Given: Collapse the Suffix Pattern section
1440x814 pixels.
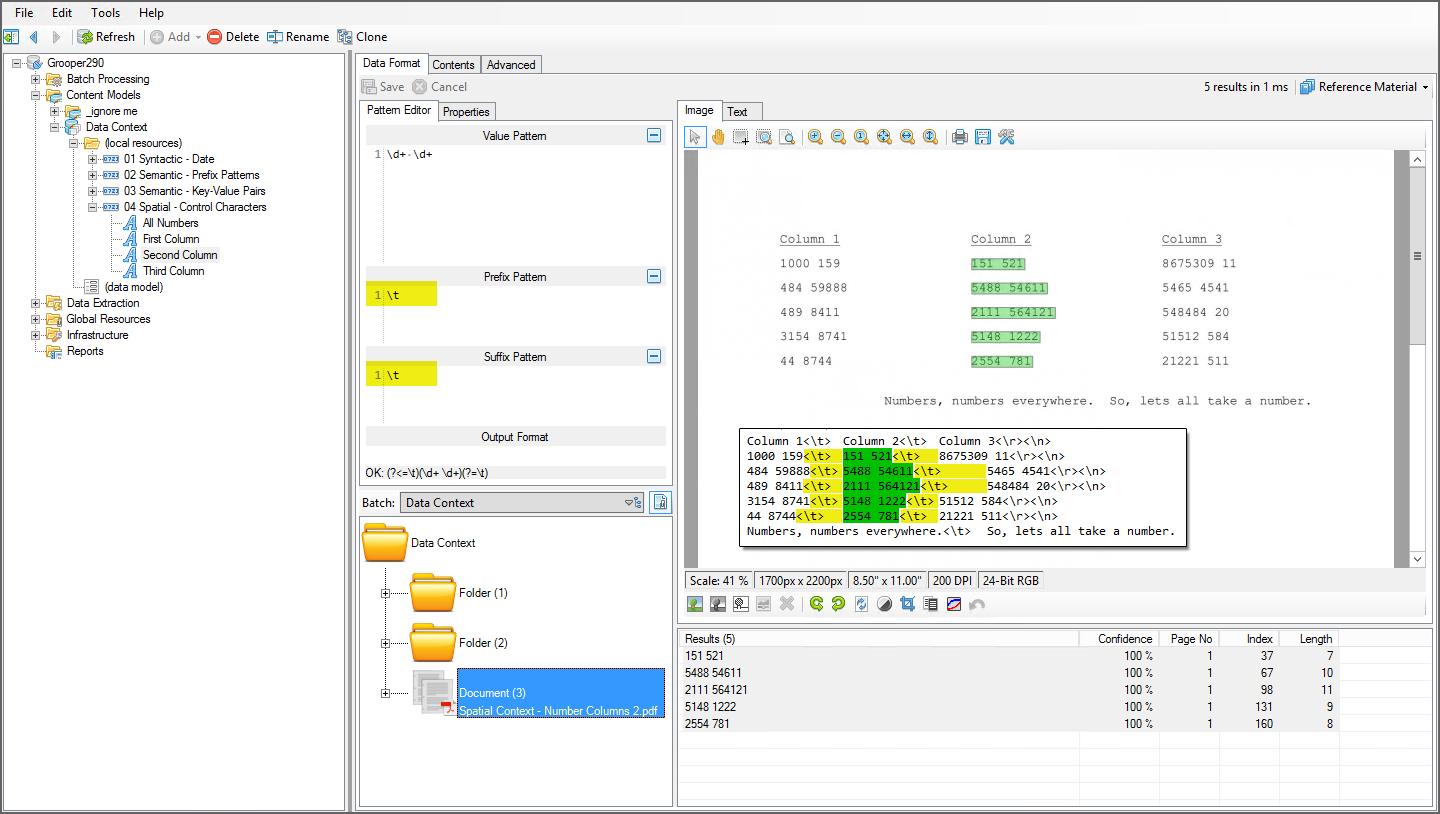Looking at the screenshot, I should pos(654,356).
